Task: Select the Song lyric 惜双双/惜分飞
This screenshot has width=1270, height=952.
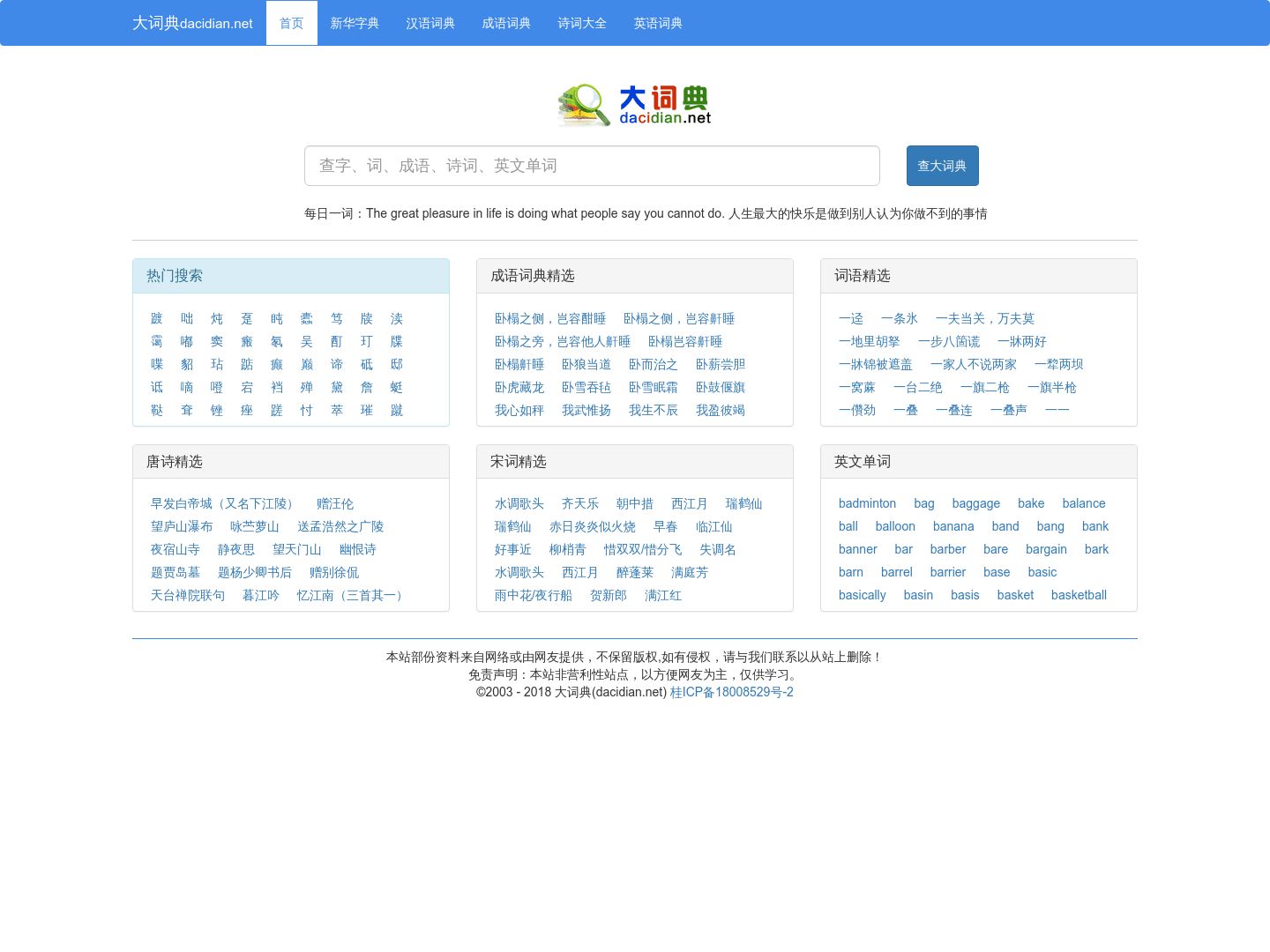Action: 643,549
